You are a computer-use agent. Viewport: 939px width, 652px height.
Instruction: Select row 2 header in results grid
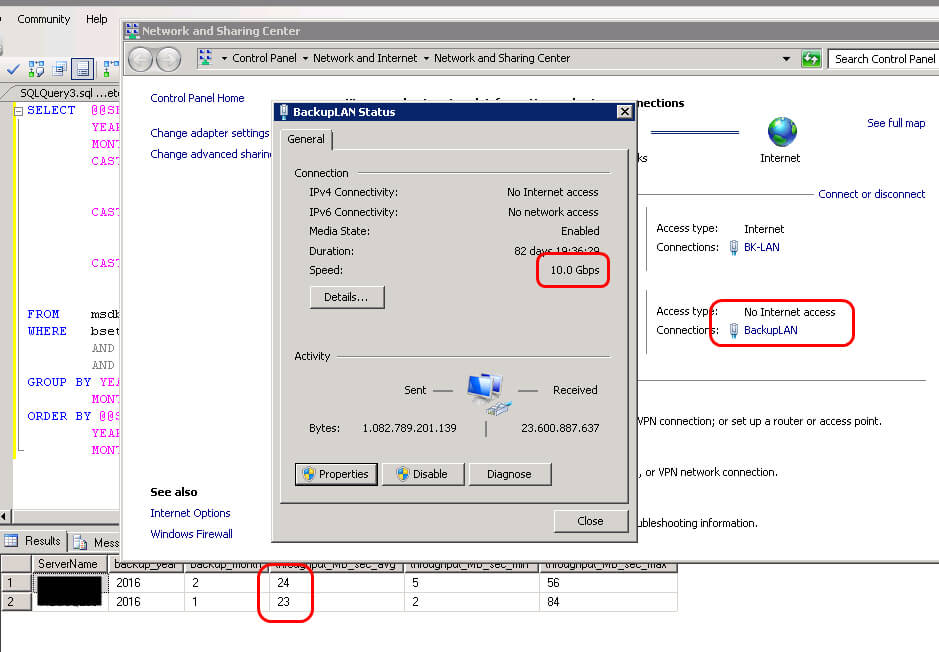16,602
